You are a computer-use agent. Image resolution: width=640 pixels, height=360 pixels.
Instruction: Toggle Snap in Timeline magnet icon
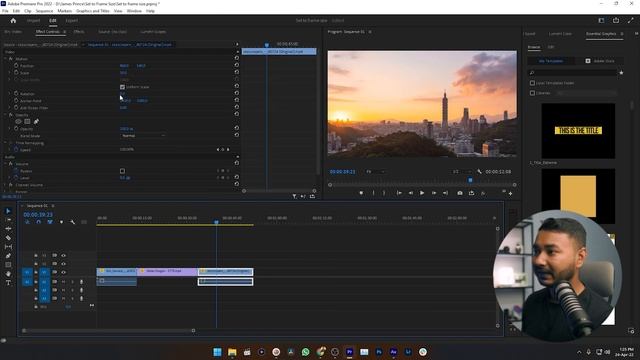(38, 222)
